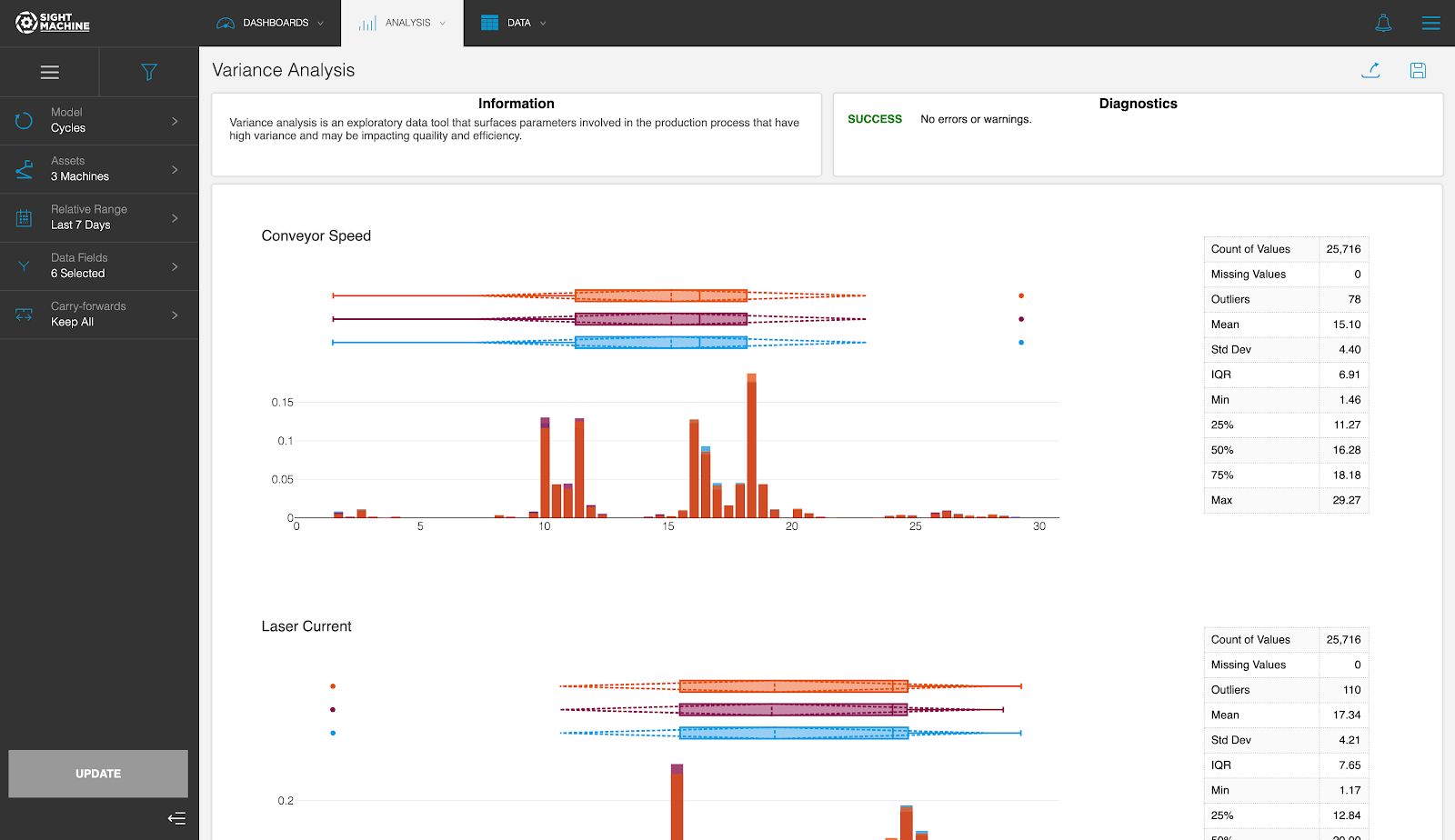This screenshot has width=1455, height=840.
Task: Collapse the sidebar with bottom arrow icon
Action: click(176, 818)
